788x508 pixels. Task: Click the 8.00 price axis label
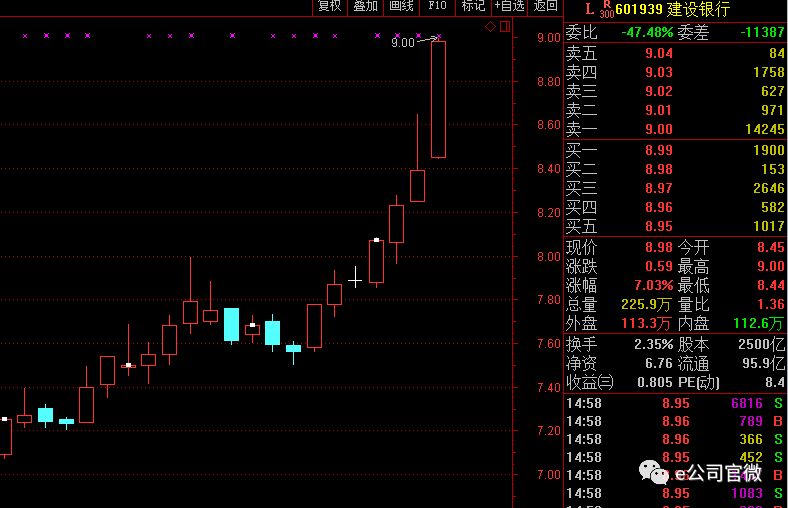[x=549, y=257]
